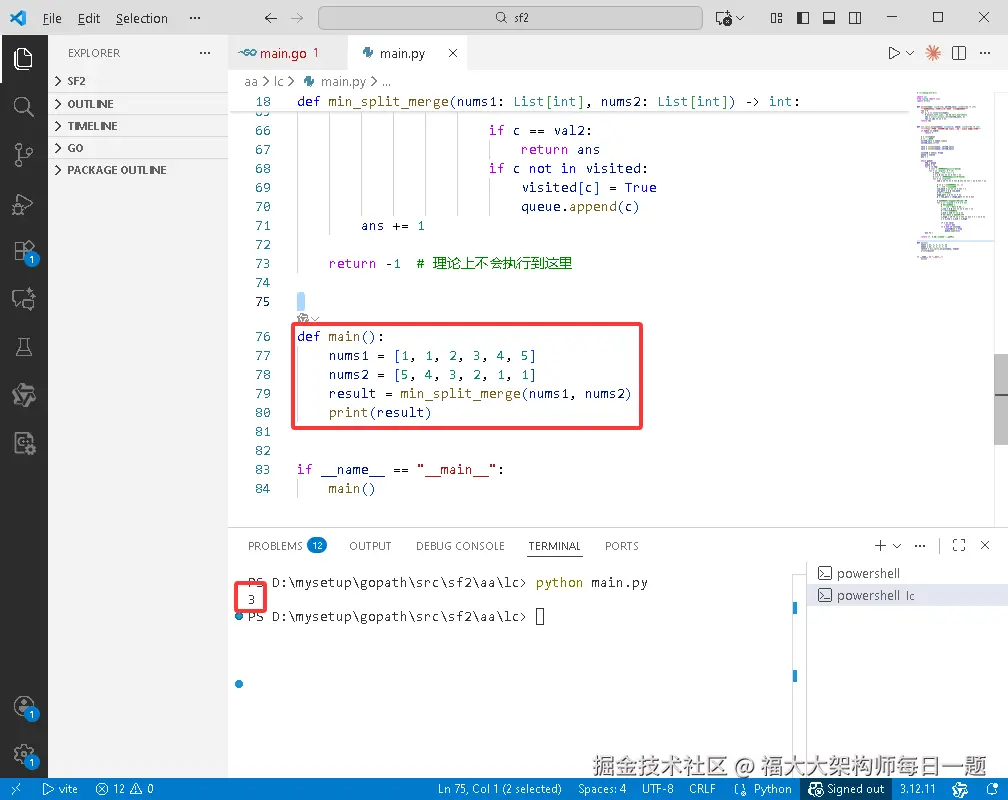Split the editor to the right
The image size is (1008, 800).
[x=958, y=53]
